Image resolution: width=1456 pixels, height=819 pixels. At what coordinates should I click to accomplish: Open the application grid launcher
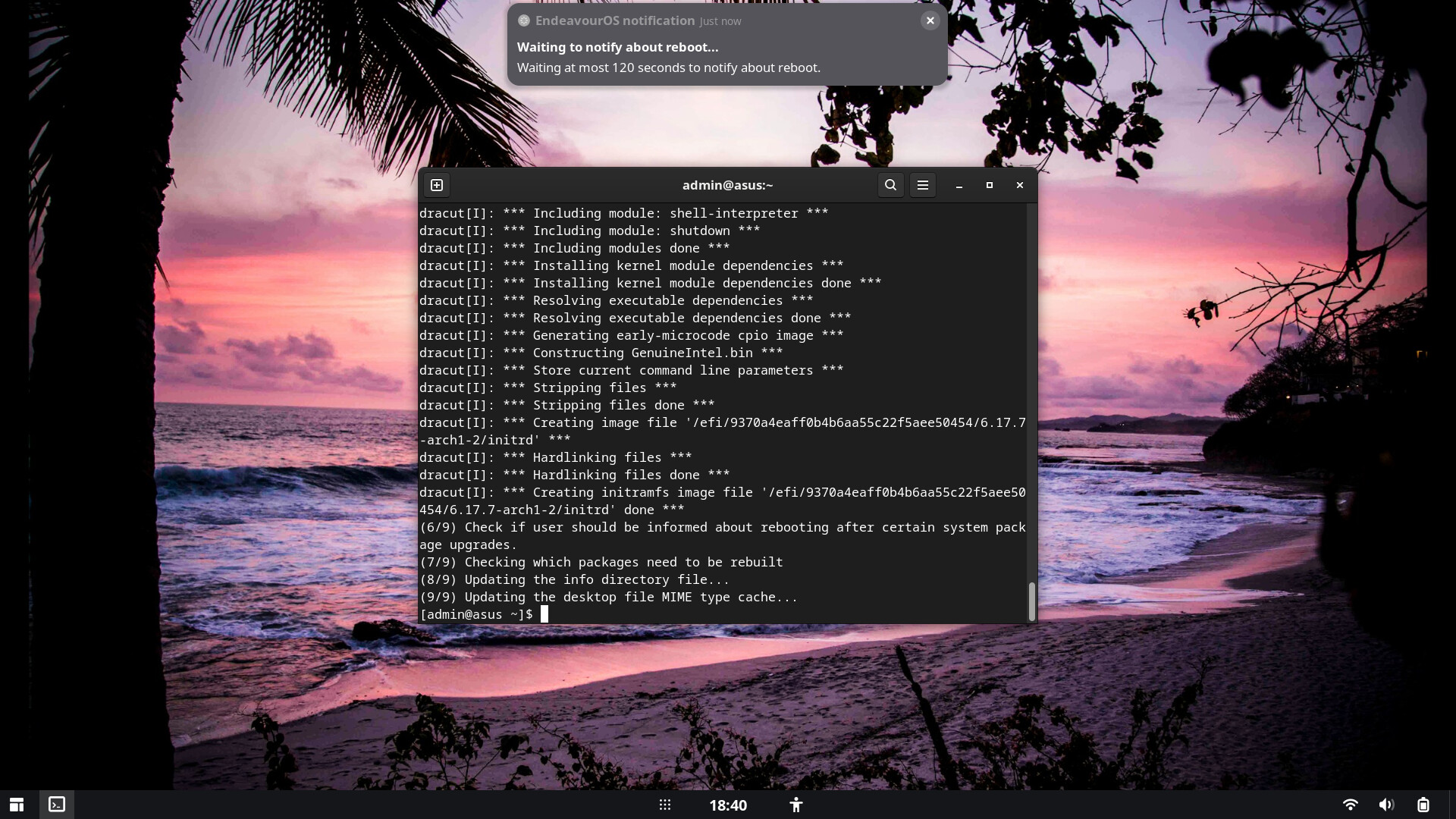pyautogui.click(x=664, y=805)
